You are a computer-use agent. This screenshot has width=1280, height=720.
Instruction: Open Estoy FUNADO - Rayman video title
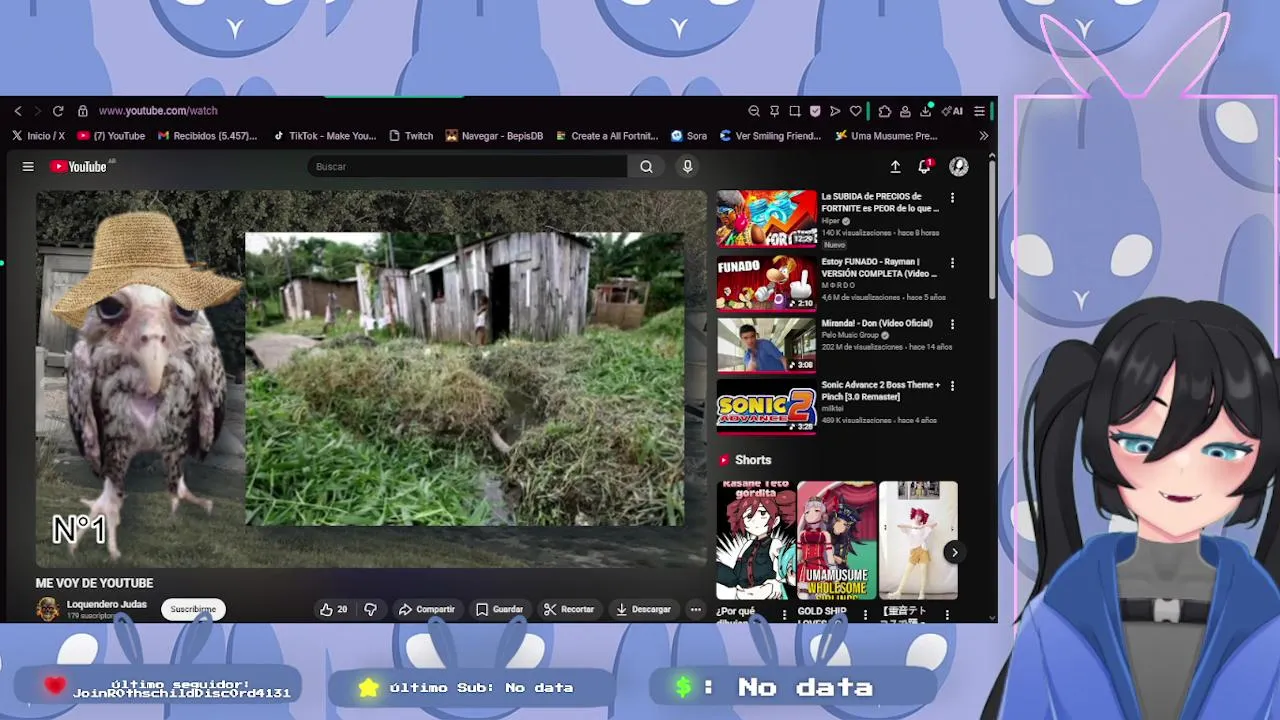tap(879, 268)
